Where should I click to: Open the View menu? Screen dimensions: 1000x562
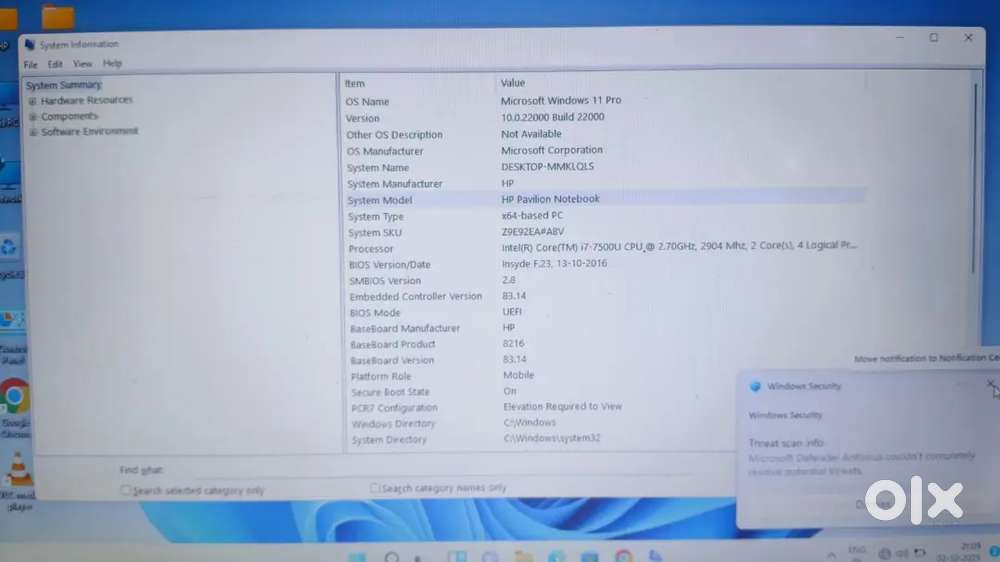82,64
